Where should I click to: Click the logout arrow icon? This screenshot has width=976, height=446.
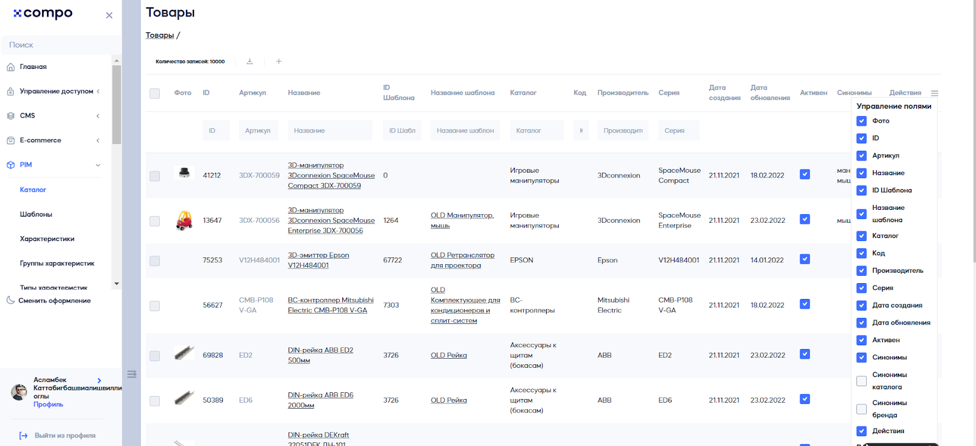point(23,435)
